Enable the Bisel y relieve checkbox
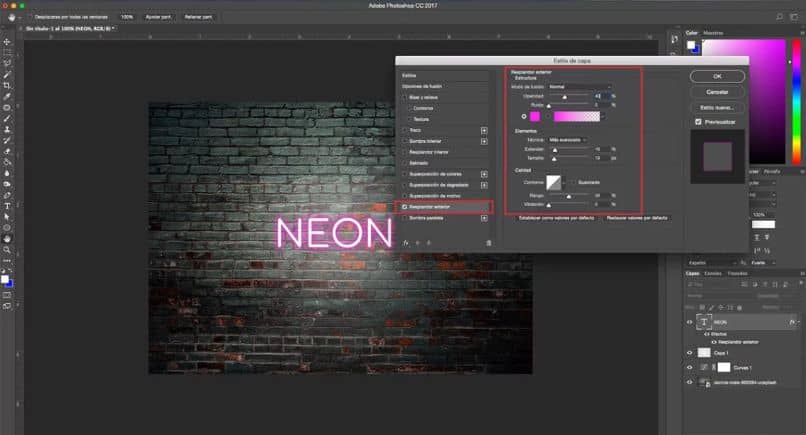 405,97
